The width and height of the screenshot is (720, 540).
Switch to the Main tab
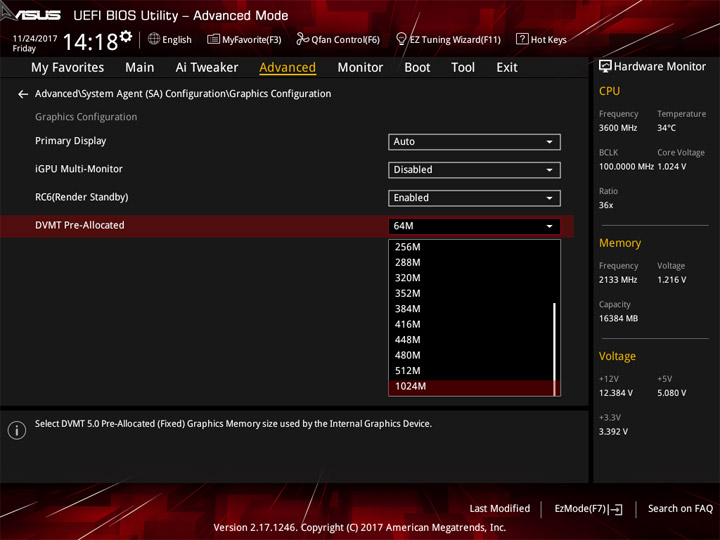tap(140, 68)
